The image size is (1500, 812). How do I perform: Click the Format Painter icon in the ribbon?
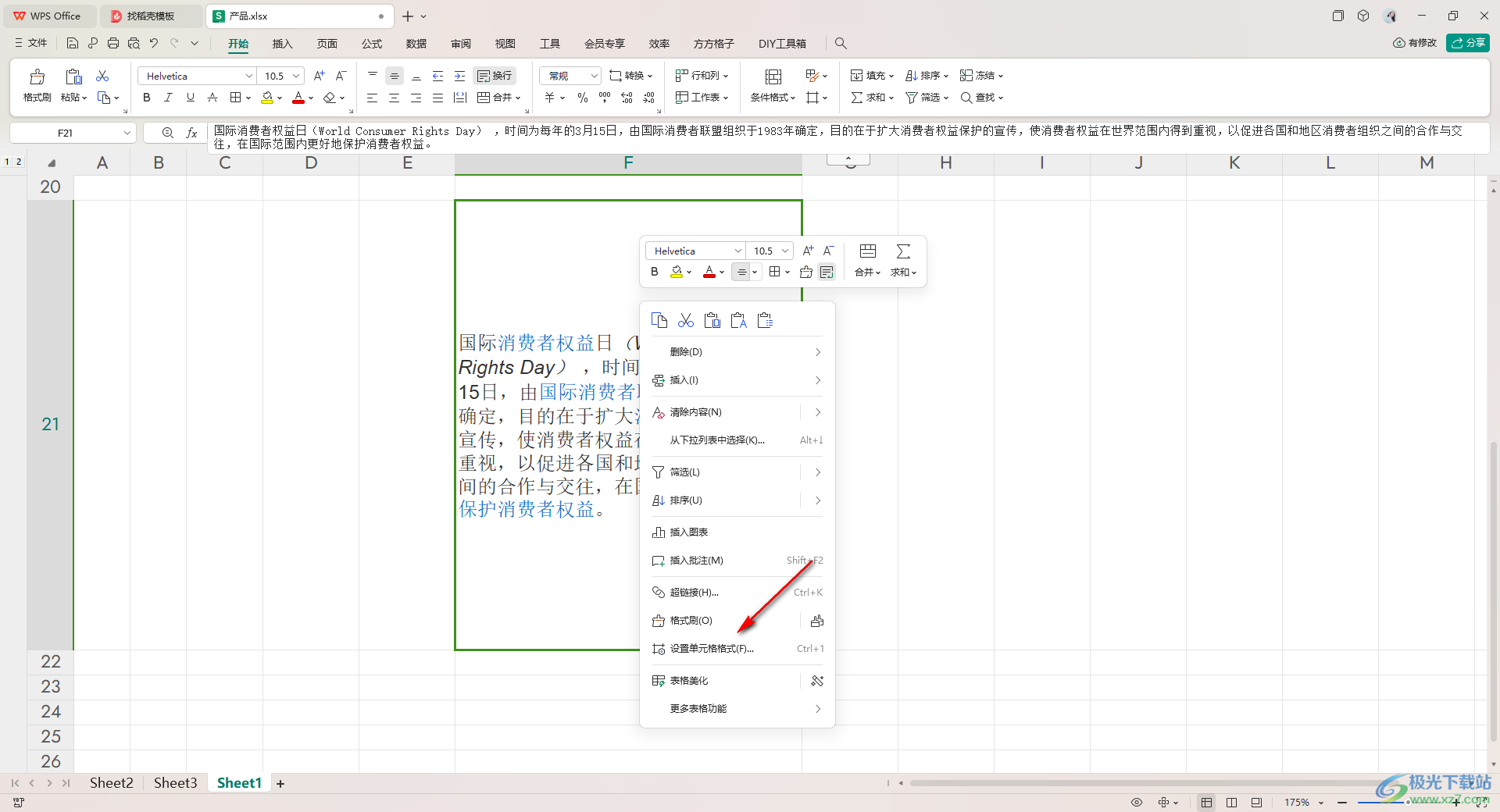point(37,77)
